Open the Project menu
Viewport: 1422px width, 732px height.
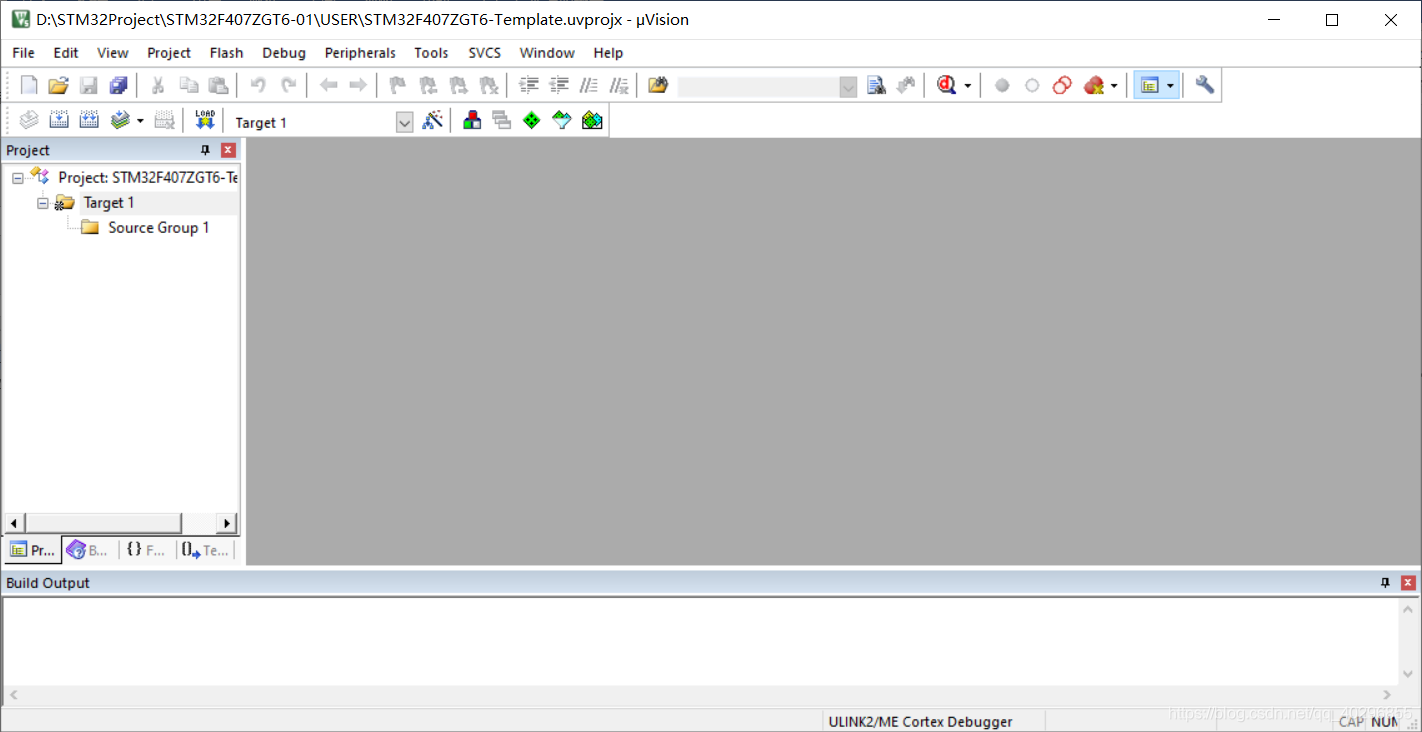tap(169, 53)
